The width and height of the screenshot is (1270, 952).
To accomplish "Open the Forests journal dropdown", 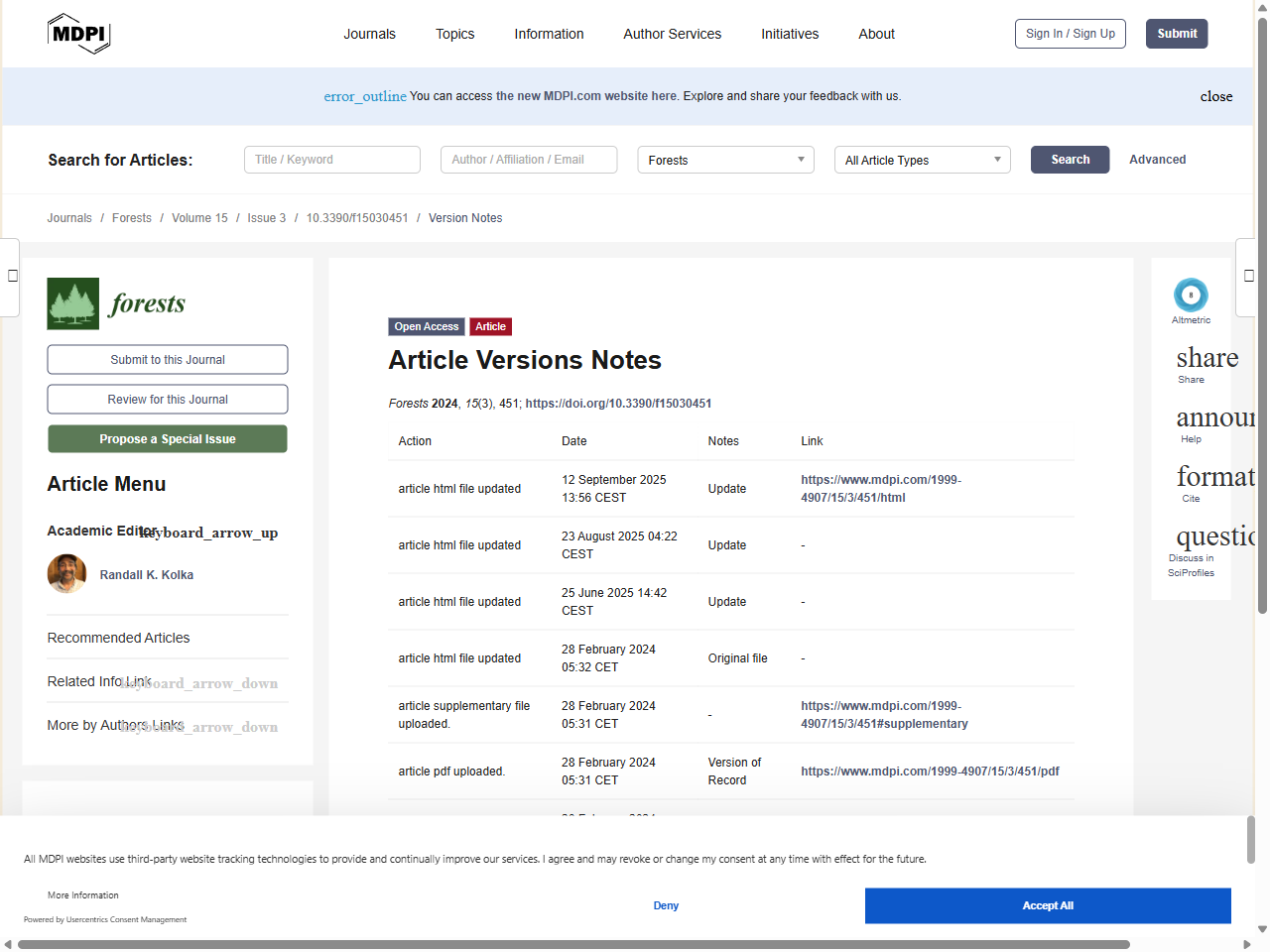I will 725,160.
